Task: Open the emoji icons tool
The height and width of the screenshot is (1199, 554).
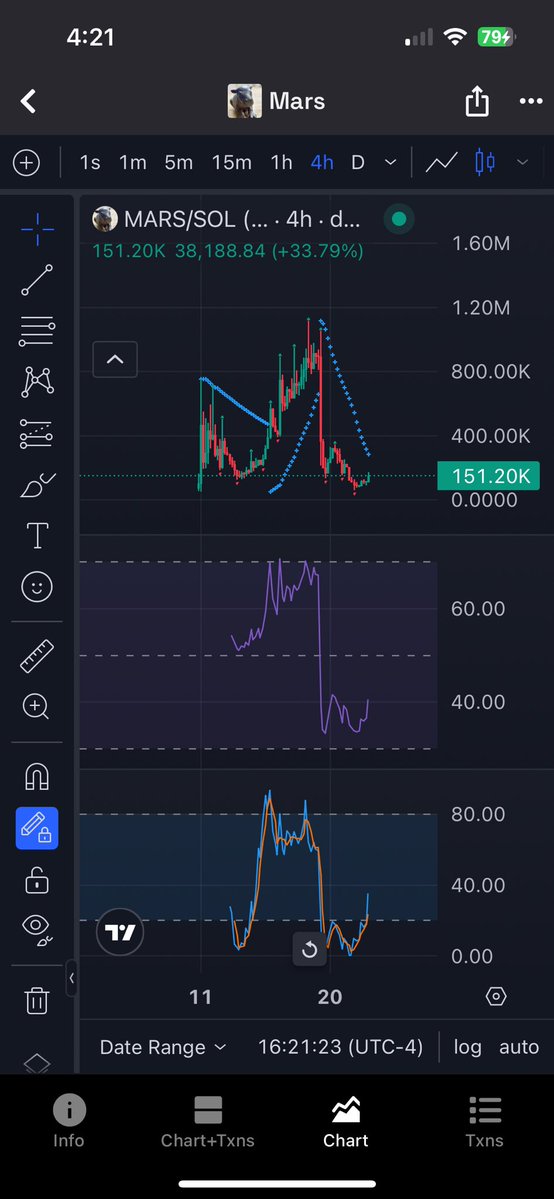Action: [x=37, y=587]
